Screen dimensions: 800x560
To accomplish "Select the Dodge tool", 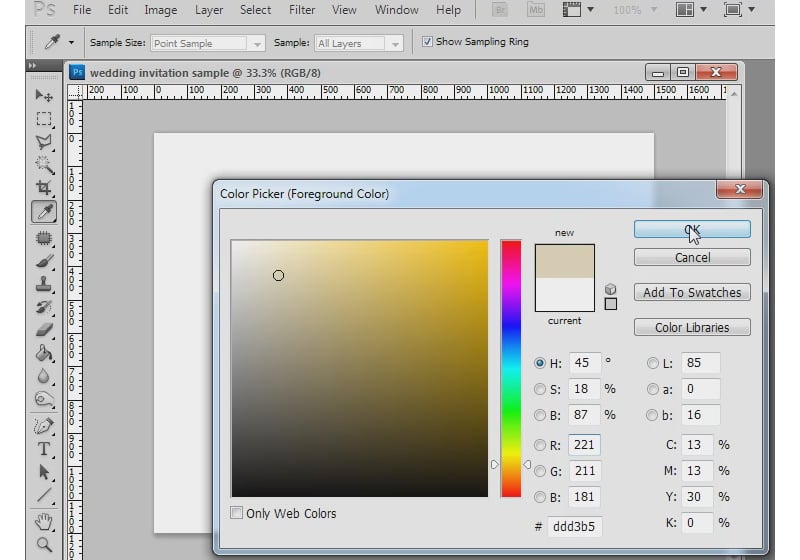I will (44, 399).
